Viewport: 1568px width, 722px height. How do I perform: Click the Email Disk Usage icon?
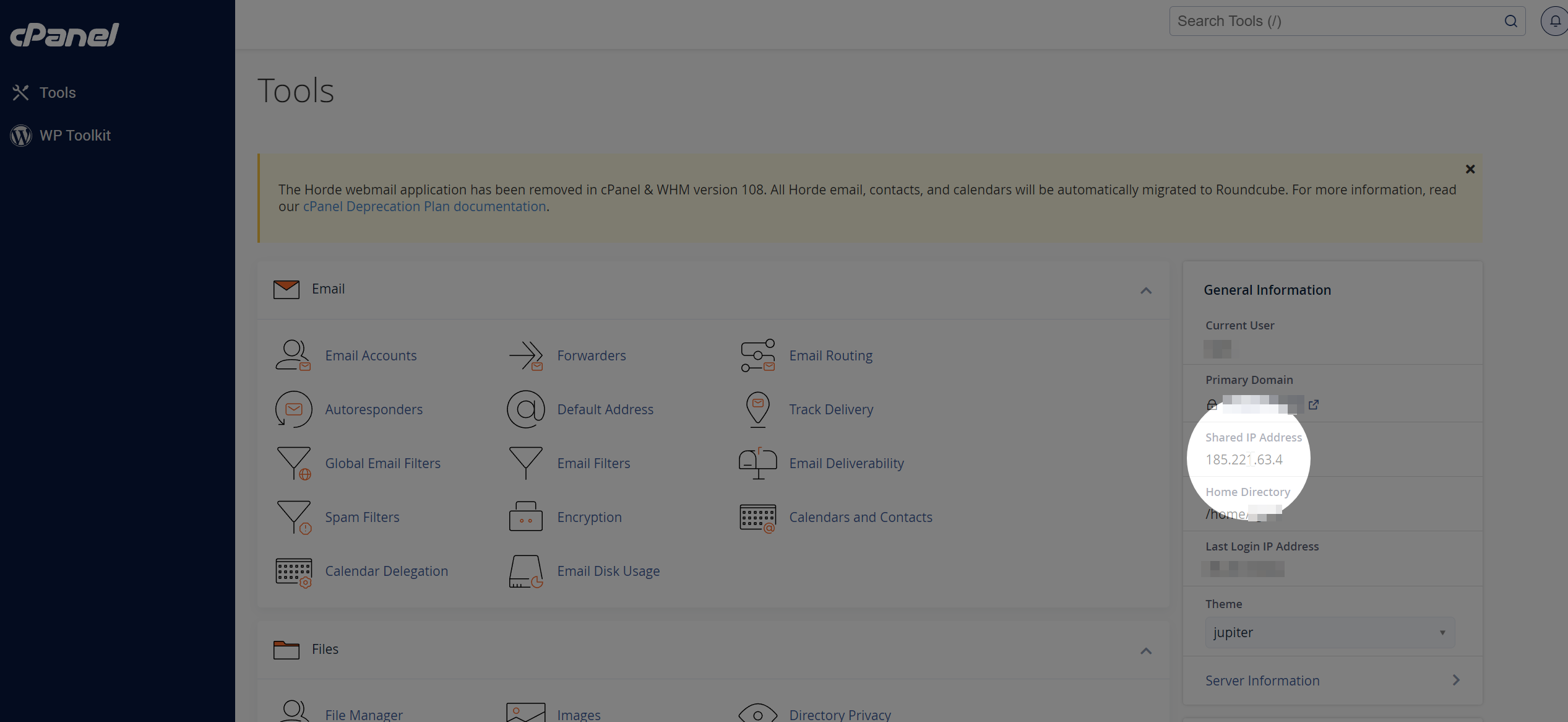[x=526, y=571]
